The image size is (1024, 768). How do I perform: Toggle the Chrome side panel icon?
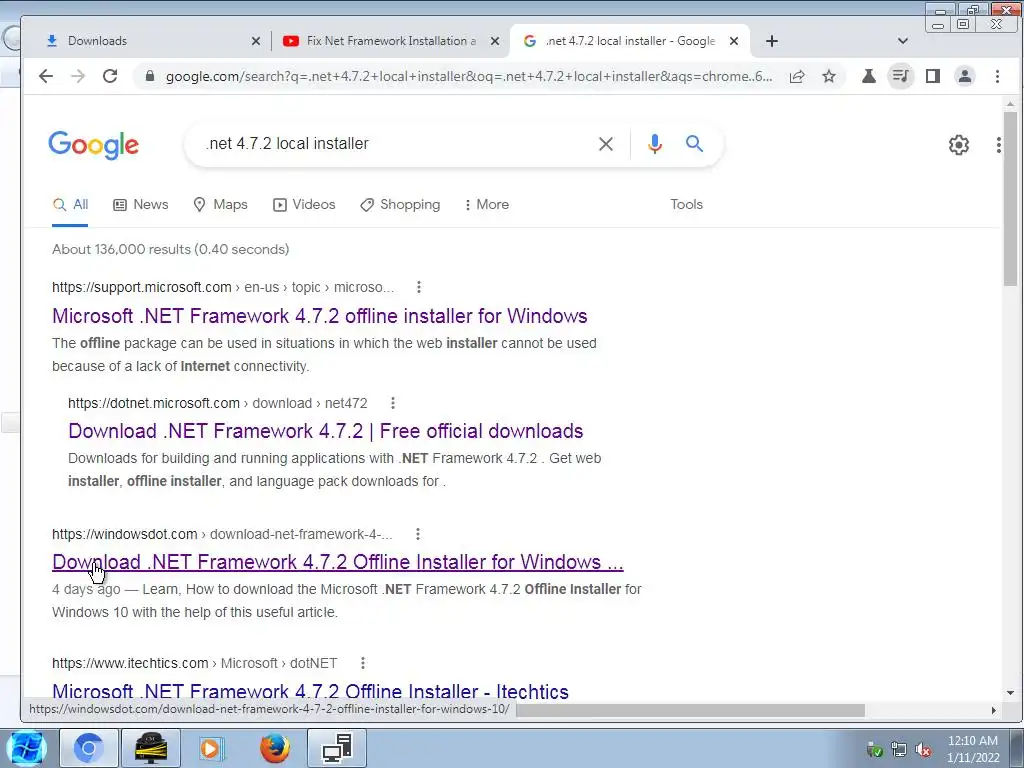tap(933, 76)
